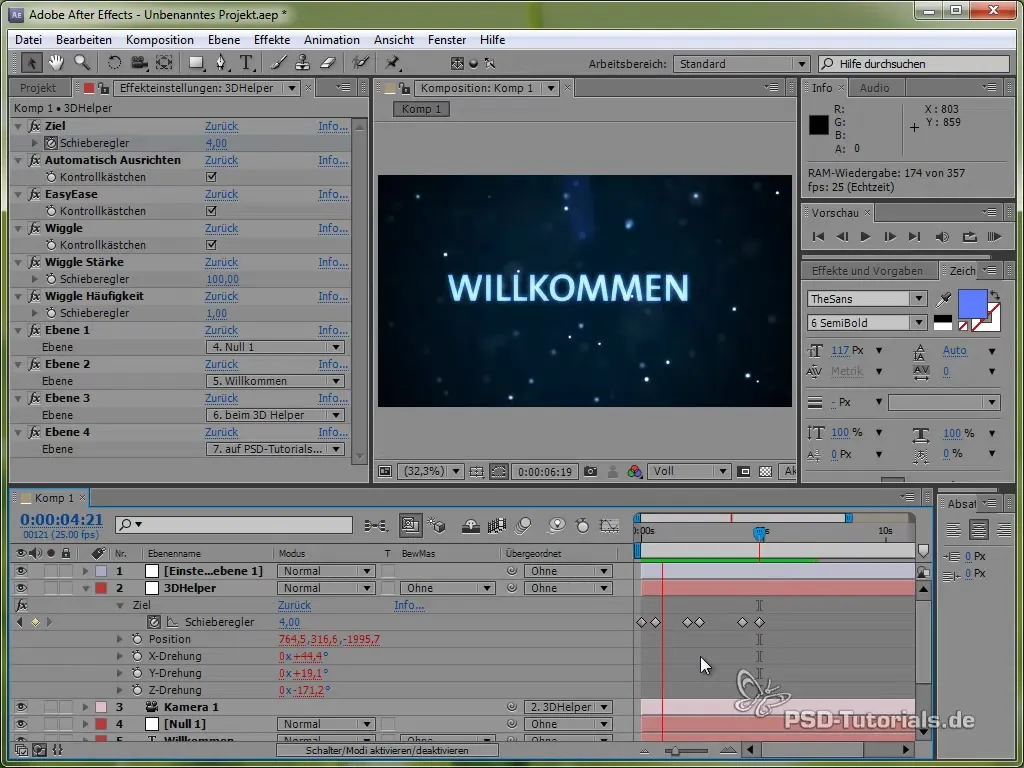Hide the 3DHelper layer
Viewport: 1024px width, 768px height.
21,588
